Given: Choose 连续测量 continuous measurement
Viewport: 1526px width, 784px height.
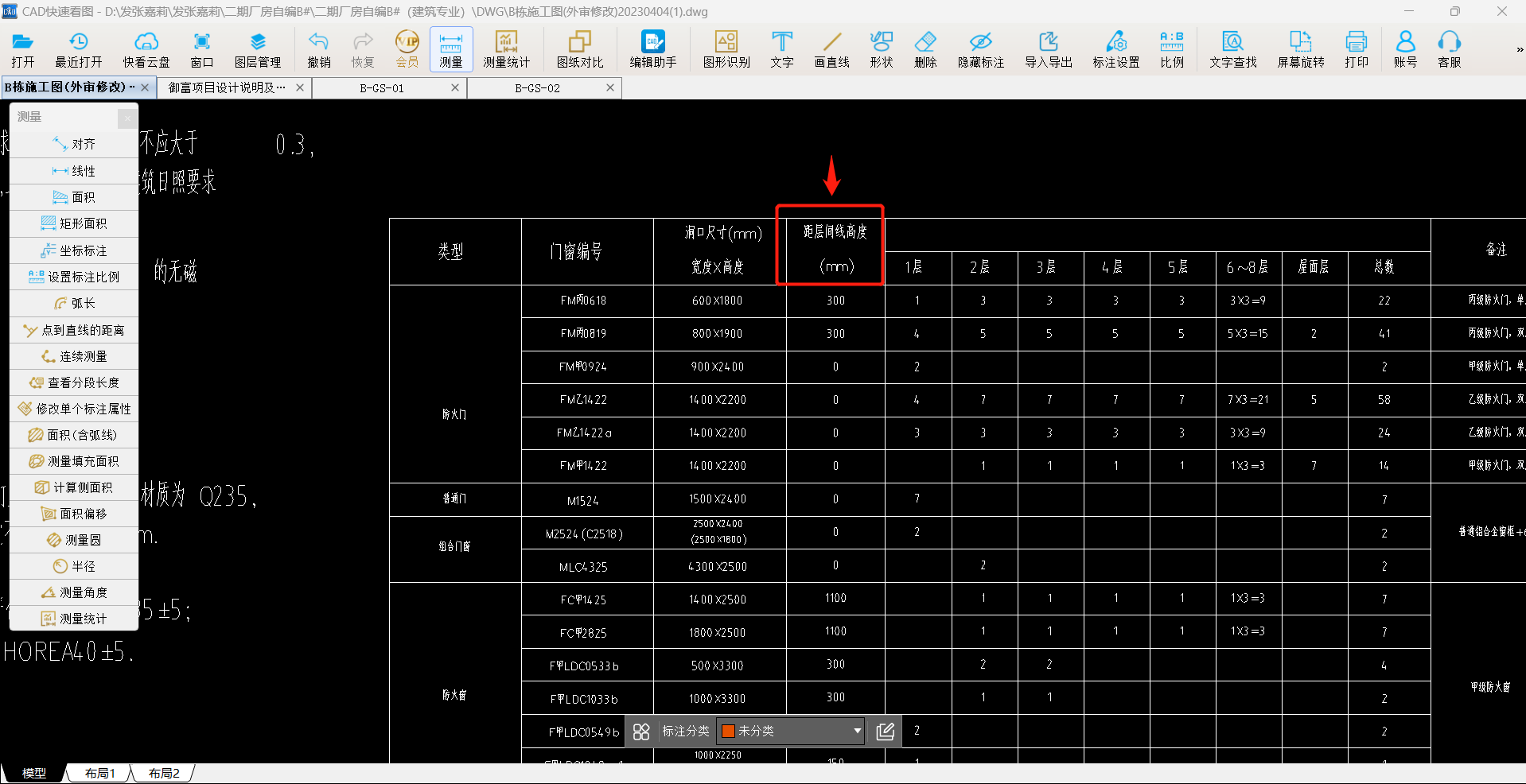Looking at the screenshot, I should [x=74, y=356].
